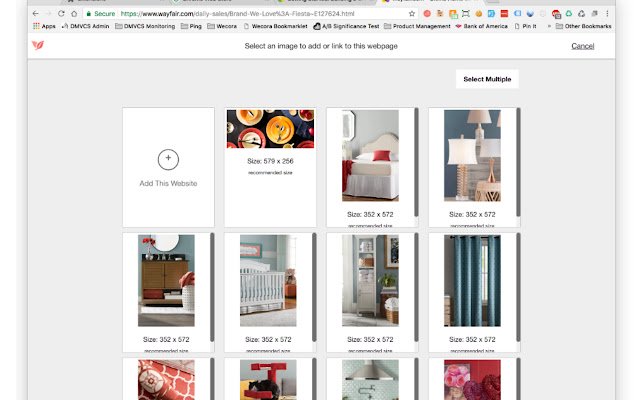This screenshot has height=400, width=640.
Task: Click the heading Select an image to add or link
Action: point(321,46)
